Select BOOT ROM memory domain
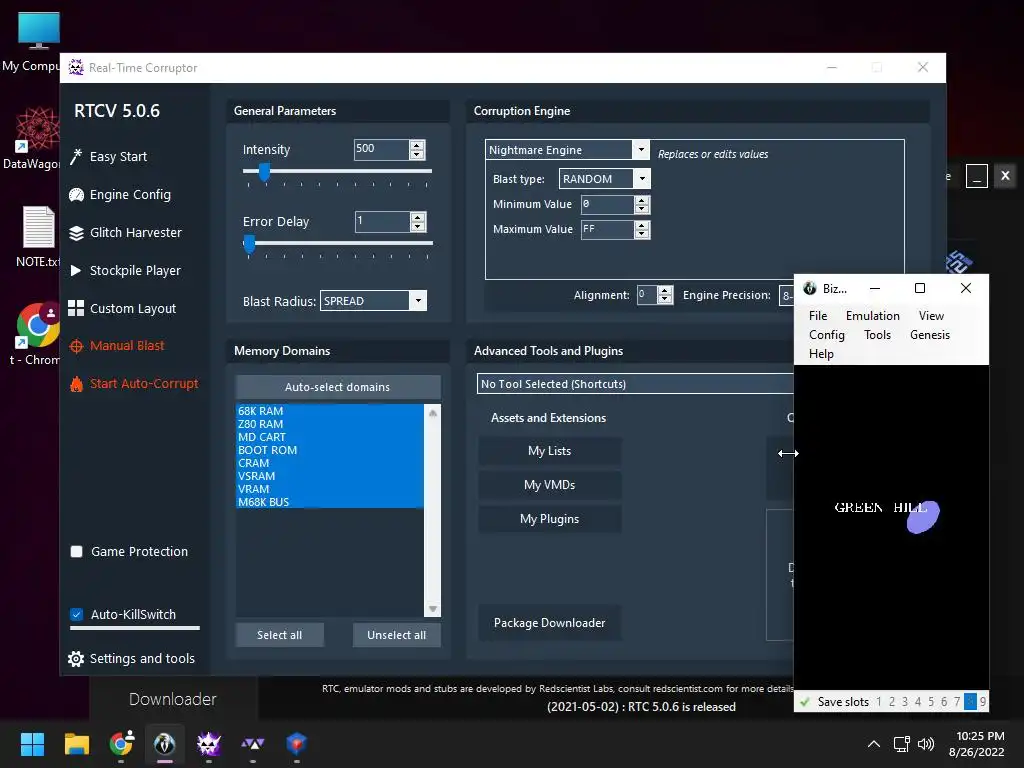Image resolution: width=1024 pixels, height=768 pixels. click(x=330, y=450)
